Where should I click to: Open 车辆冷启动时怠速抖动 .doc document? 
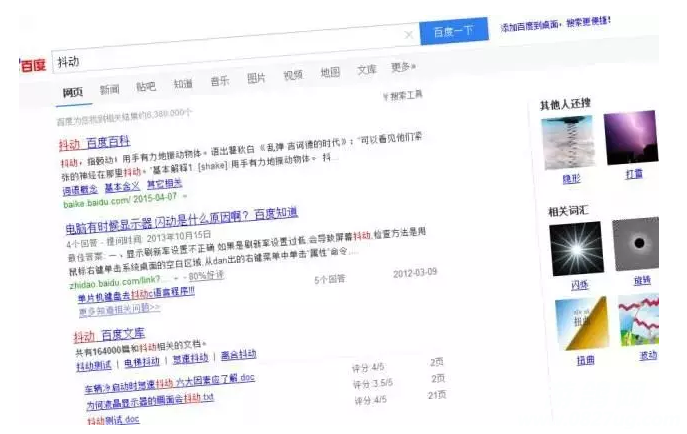point(170,383)
